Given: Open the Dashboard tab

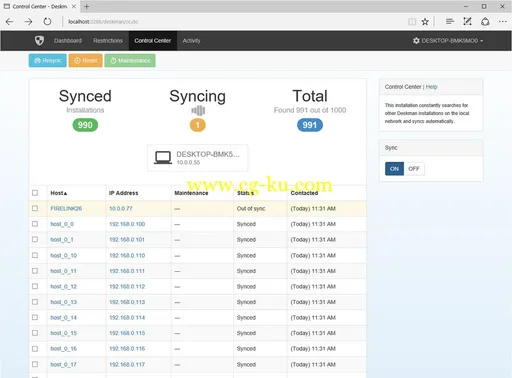Looking at the screenshot, I should (68, 41).
